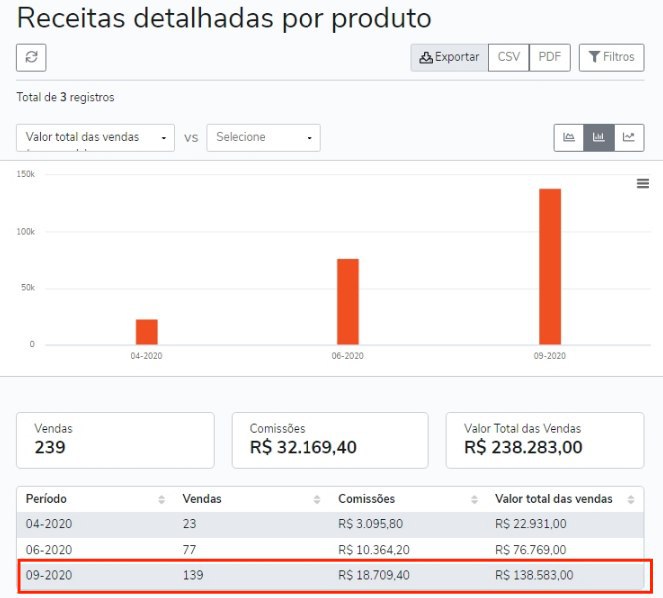
Task: Click the 06-2020 chart bar
Action: click(x=348, y=302)
